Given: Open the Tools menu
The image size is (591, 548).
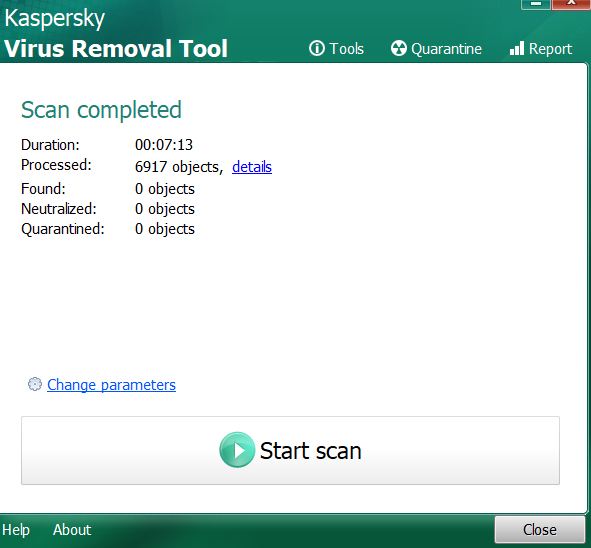Looking at the screenshot, I should (336, 49).
